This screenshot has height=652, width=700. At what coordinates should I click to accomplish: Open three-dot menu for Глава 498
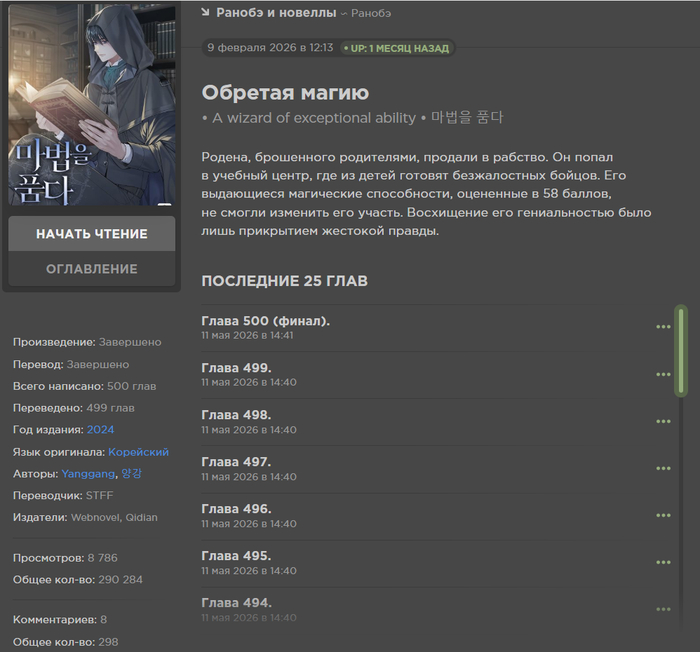(663, 421)
